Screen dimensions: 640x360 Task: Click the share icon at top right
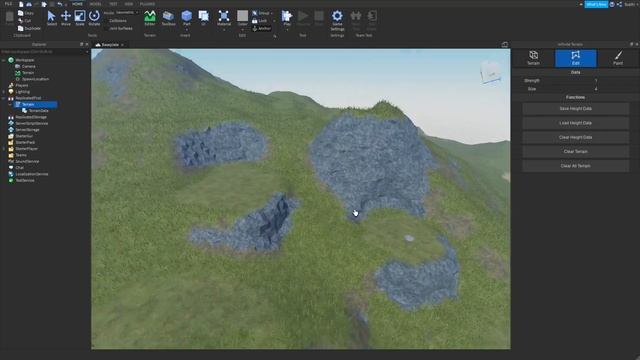point(619,4)
